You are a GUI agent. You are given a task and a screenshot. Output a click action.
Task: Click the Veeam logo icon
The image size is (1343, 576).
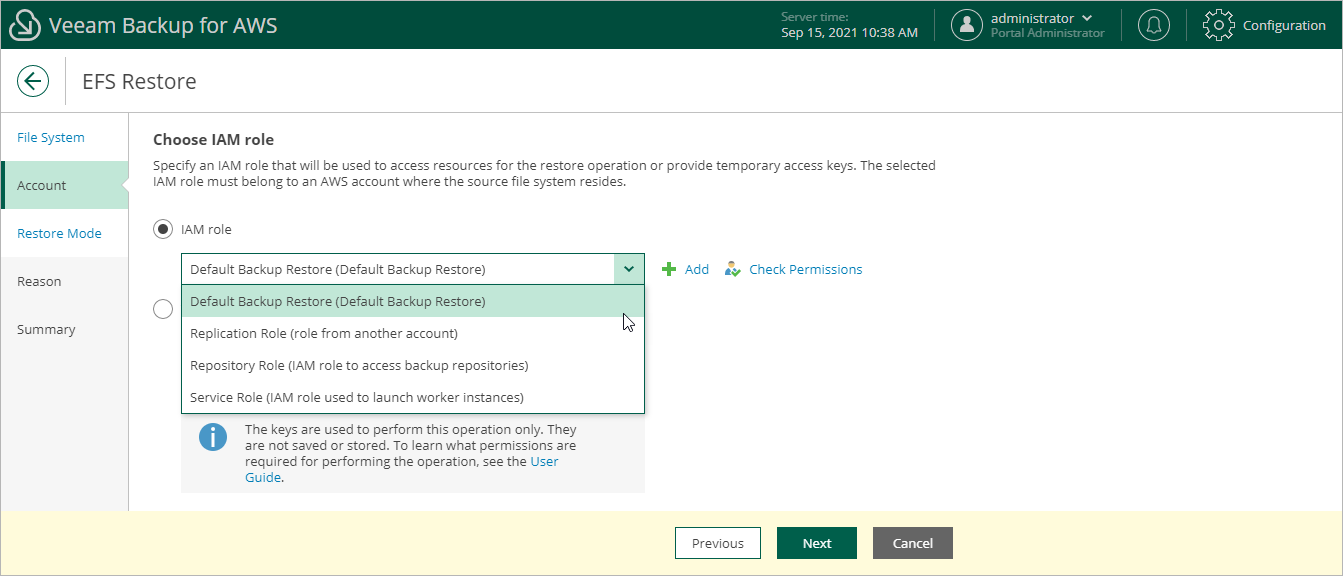[x=24, y=26]
